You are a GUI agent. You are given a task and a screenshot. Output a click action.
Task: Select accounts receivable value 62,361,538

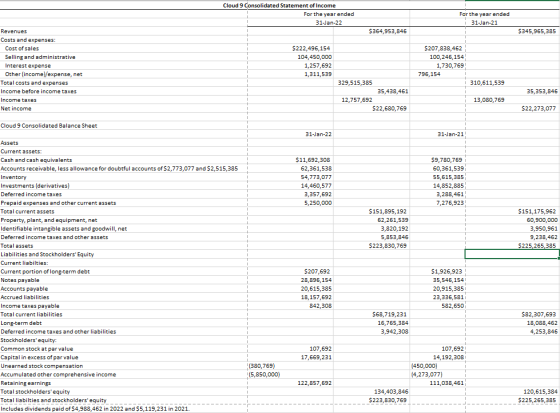[x=316, y=168]
